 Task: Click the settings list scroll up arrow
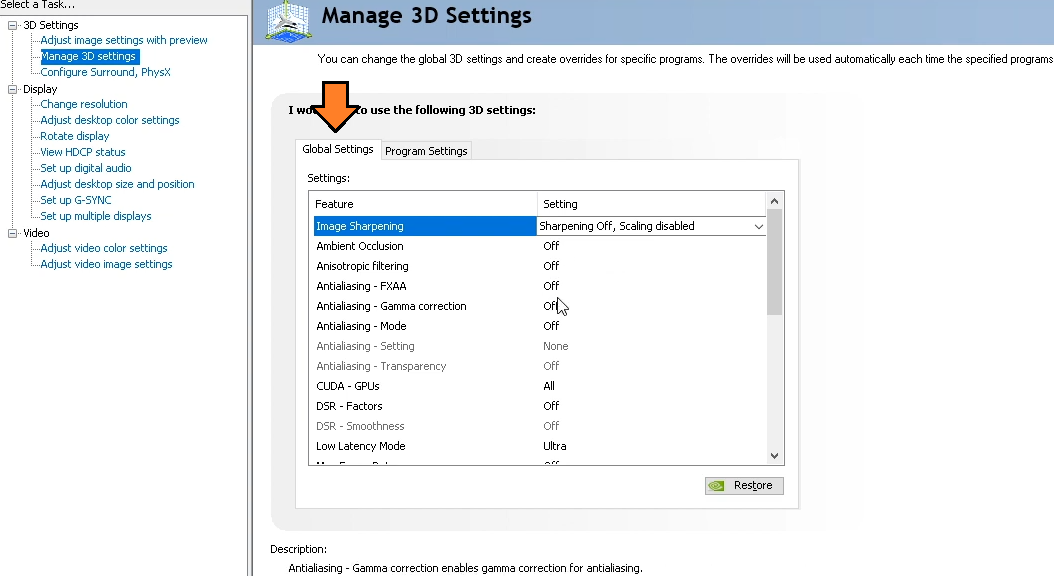(774, 201)
